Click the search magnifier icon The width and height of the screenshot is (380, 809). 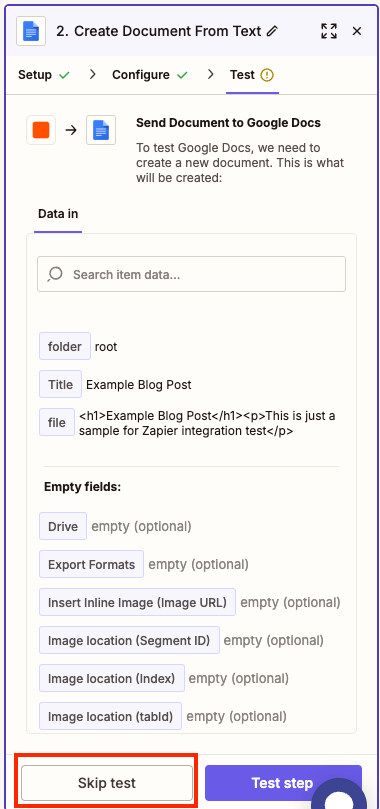[x=55, y=274]
